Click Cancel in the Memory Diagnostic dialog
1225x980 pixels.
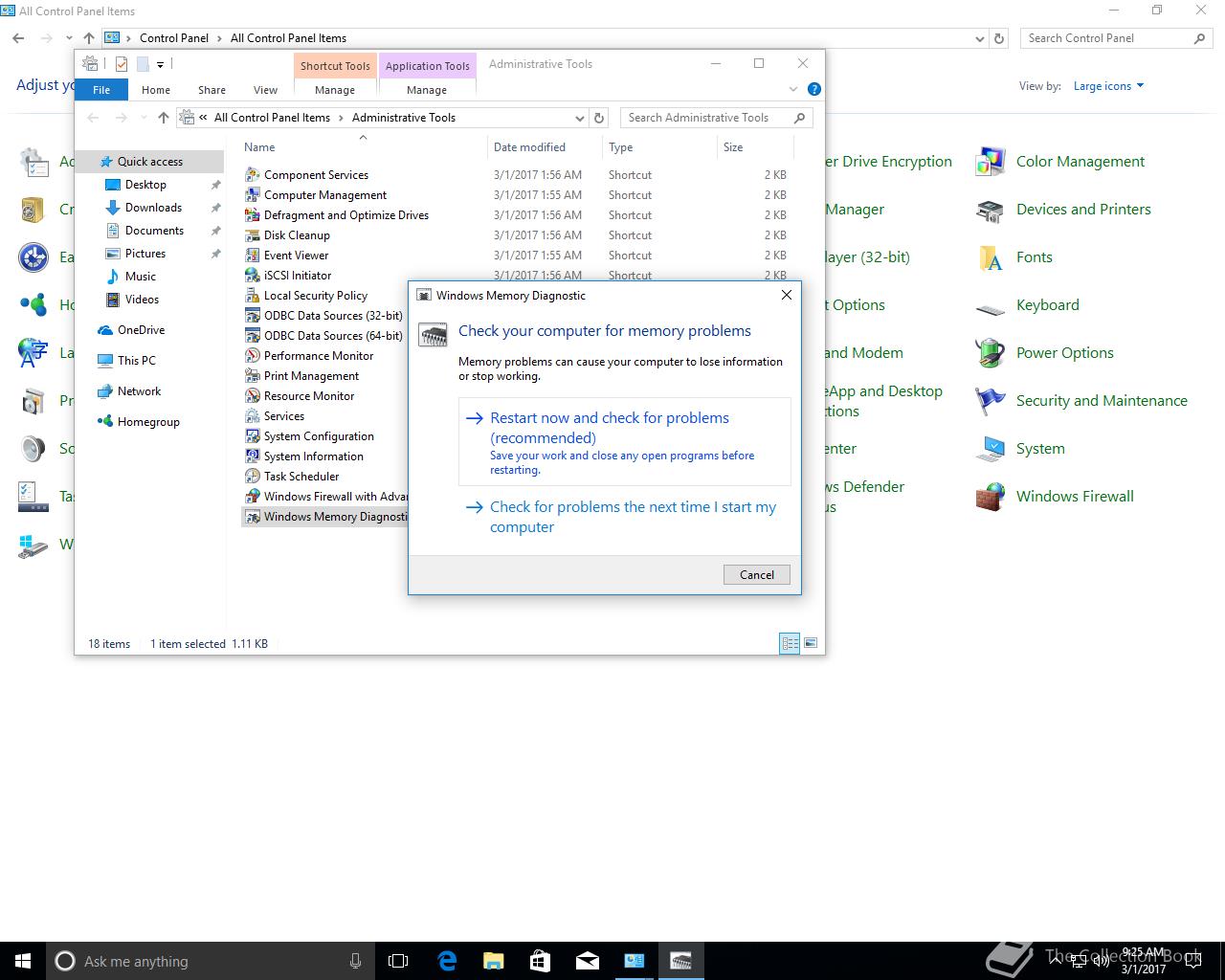756,574
